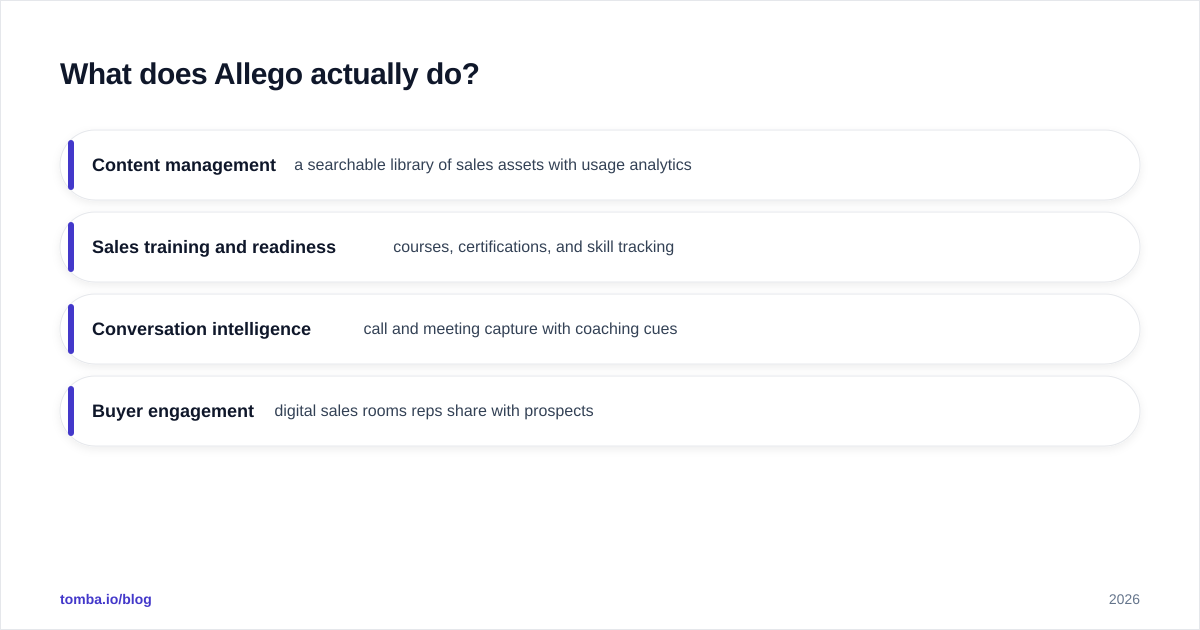Select the 'Buyer engagement' label
Image resolution: width=1200 pixels, height=630 pixels.
[x=173, y=411]
